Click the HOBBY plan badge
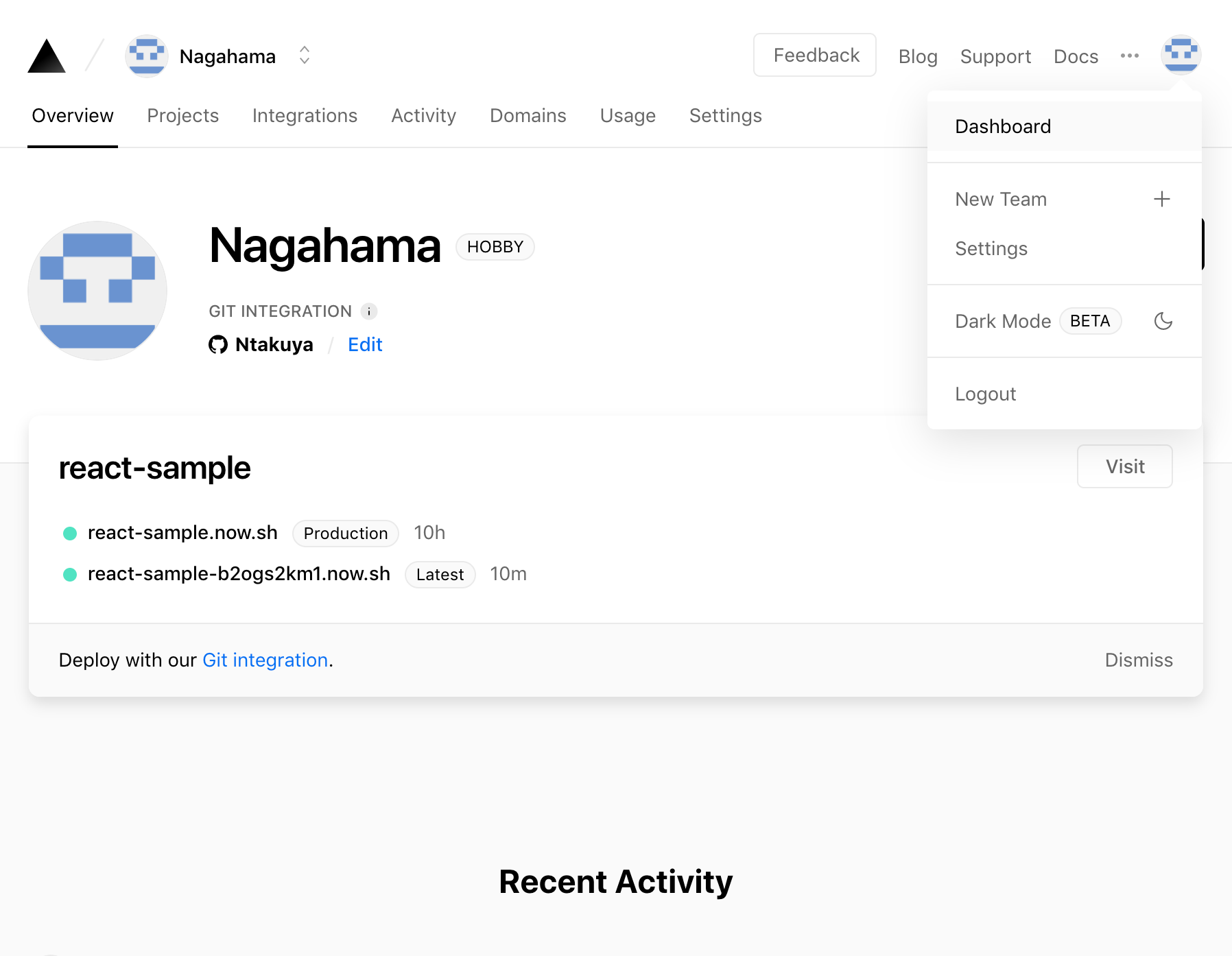 tap(495, 247)
